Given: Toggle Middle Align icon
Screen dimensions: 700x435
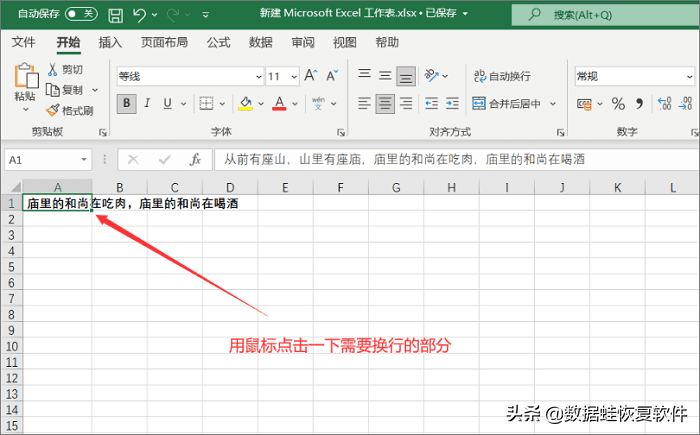Looking at the screenshot, I should coord(385,75).
